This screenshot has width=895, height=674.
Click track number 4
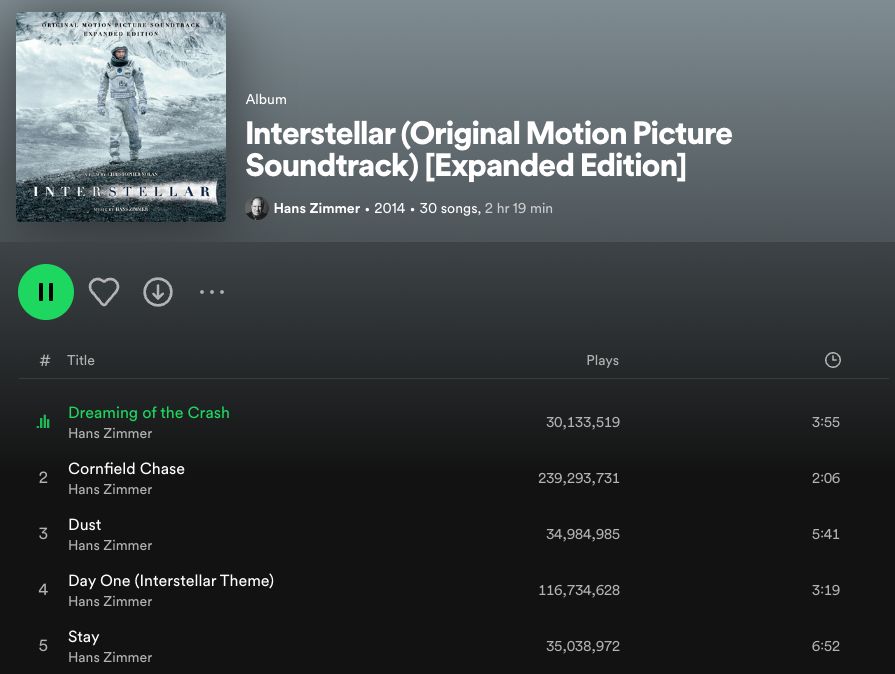(43, 590)
